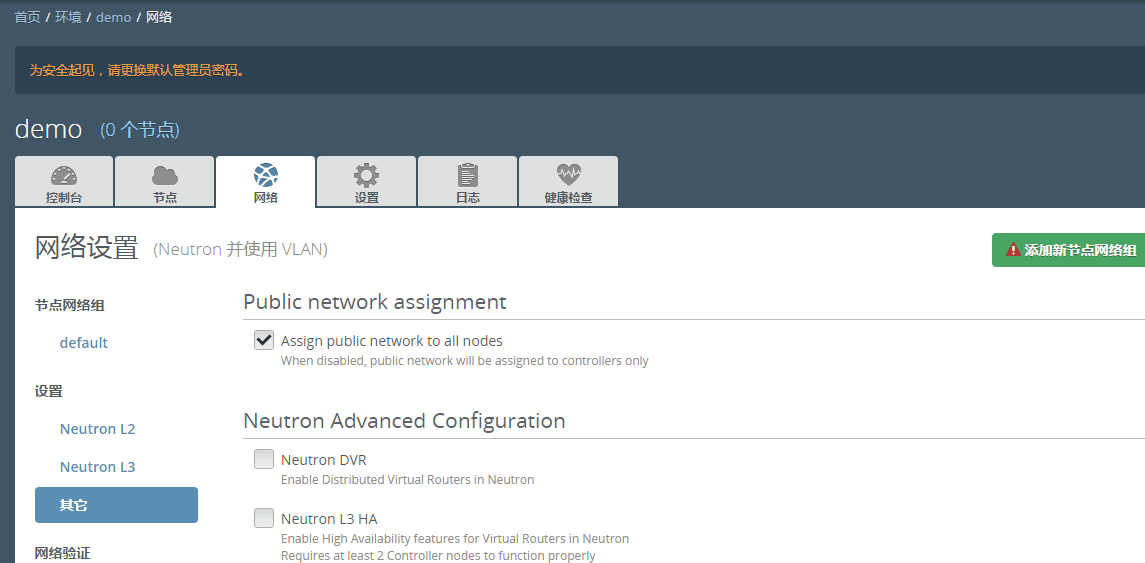
Task: Click the clipboard icon on 日志 tab
Action: click(467, 175)
